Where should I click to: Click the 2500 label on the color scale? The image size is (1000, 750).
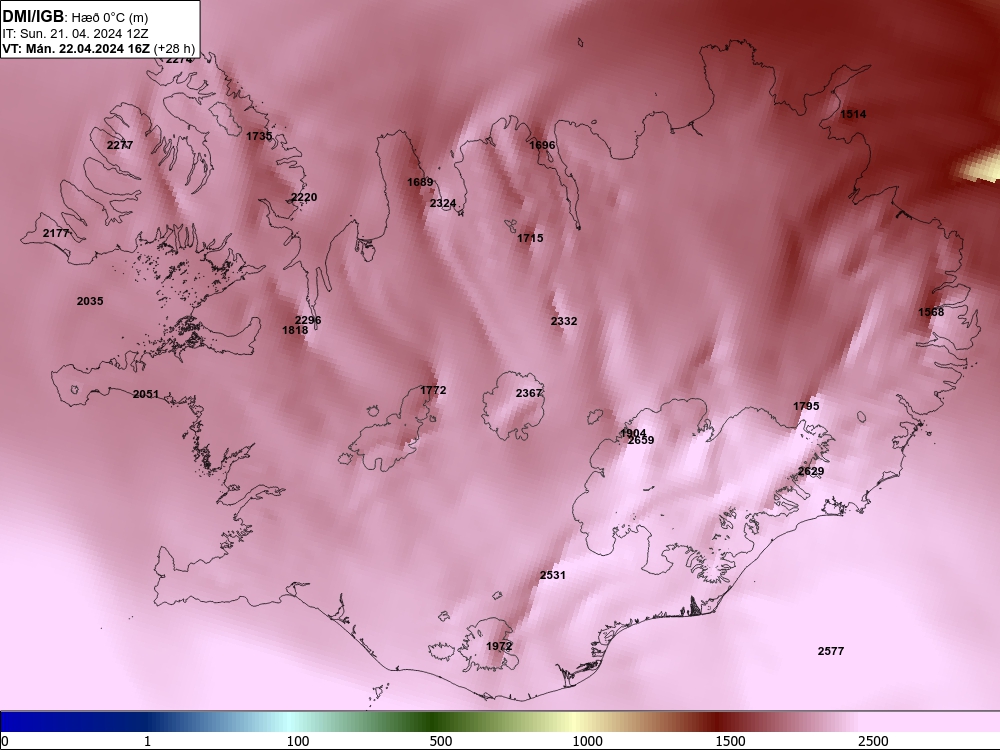(x=873, y=741)
